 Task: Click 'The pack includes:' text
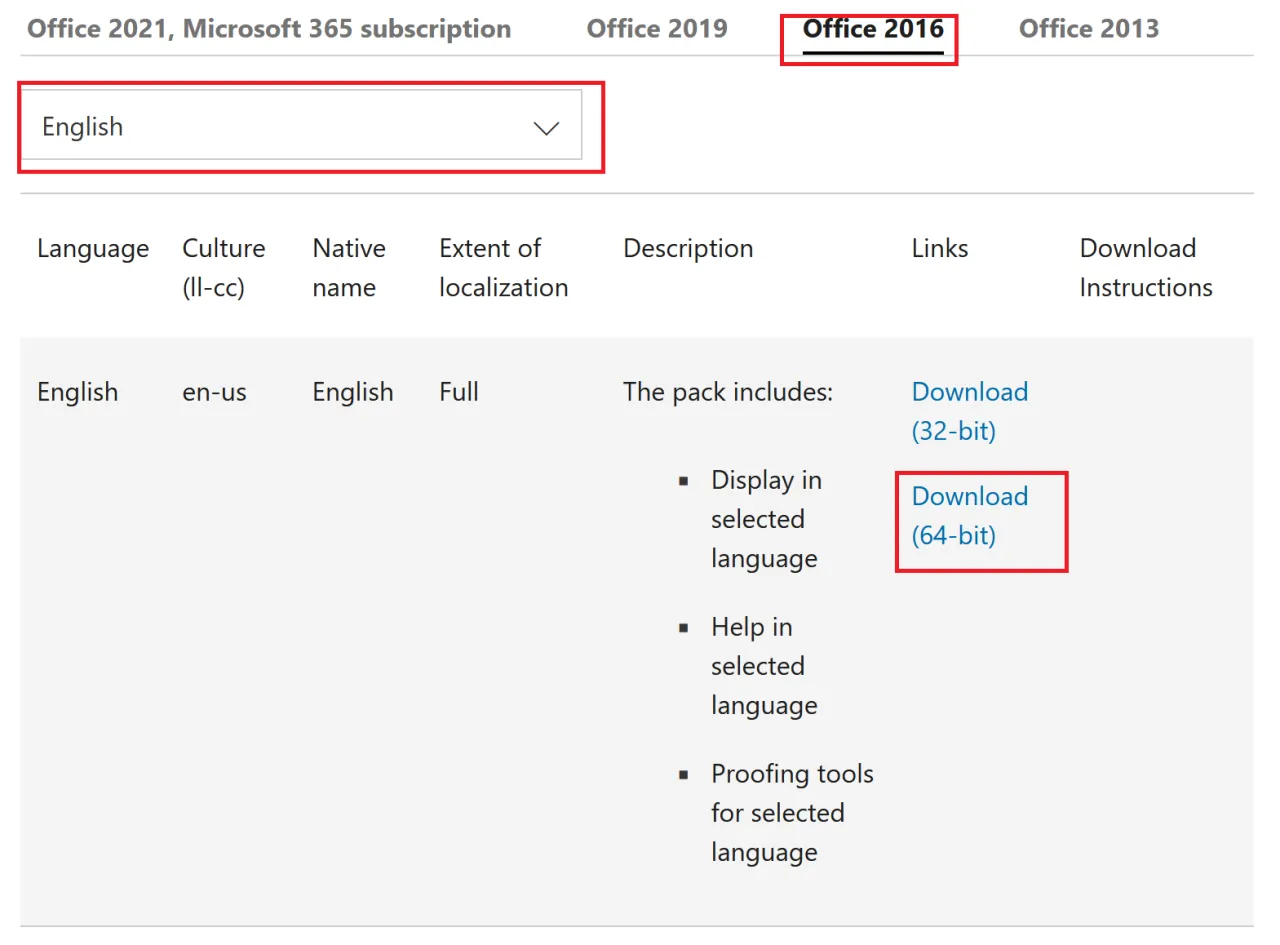point(728,392)
